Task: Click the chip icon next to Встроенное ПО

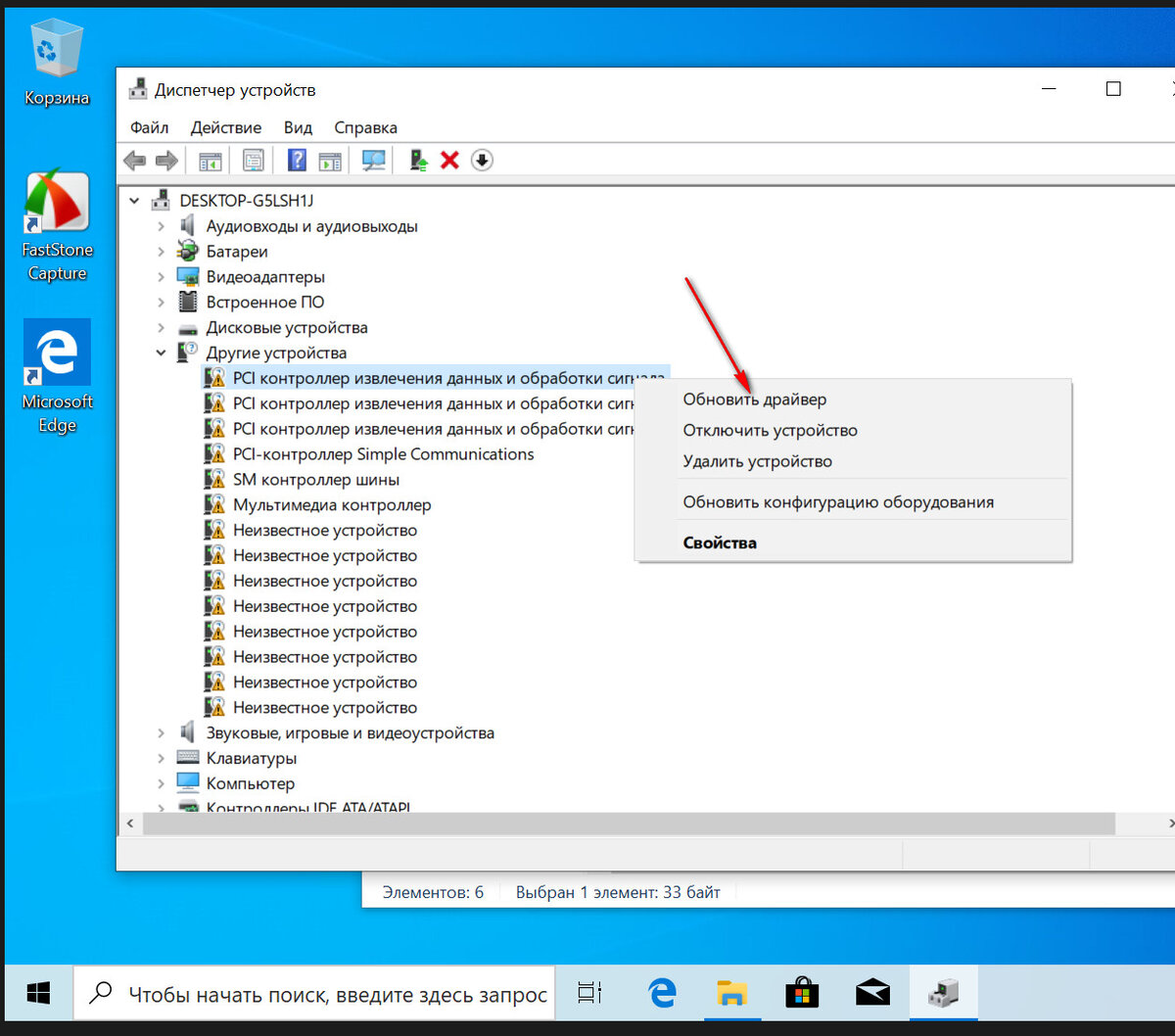Action: click(x=187, y=302)
